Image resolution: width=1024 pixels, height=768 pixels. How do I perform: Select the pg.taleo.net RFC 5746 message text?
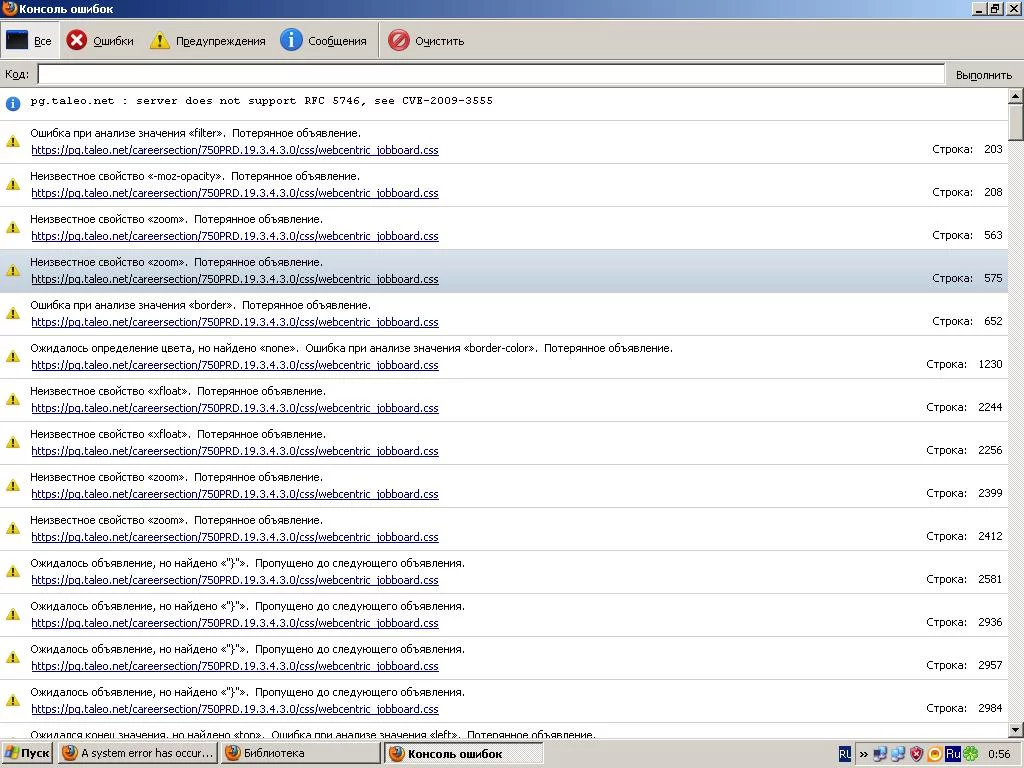pyautogui.click(x=261, y=101)
